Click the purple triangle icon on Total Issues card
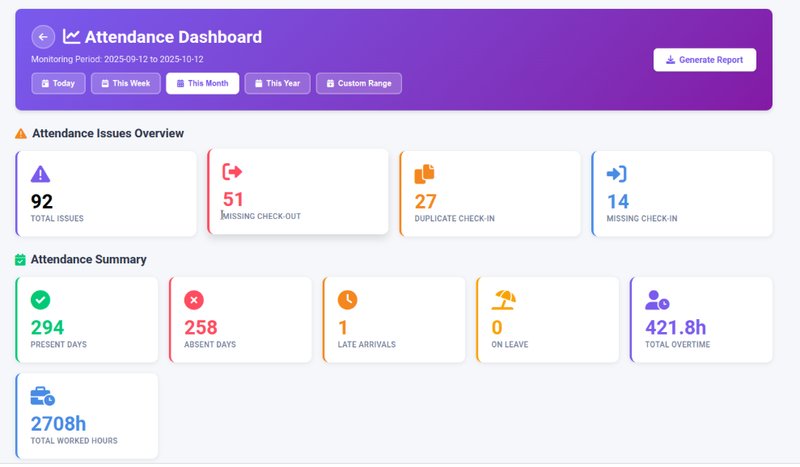The height and width of the screenshot is (467, 800). (40, 174)
